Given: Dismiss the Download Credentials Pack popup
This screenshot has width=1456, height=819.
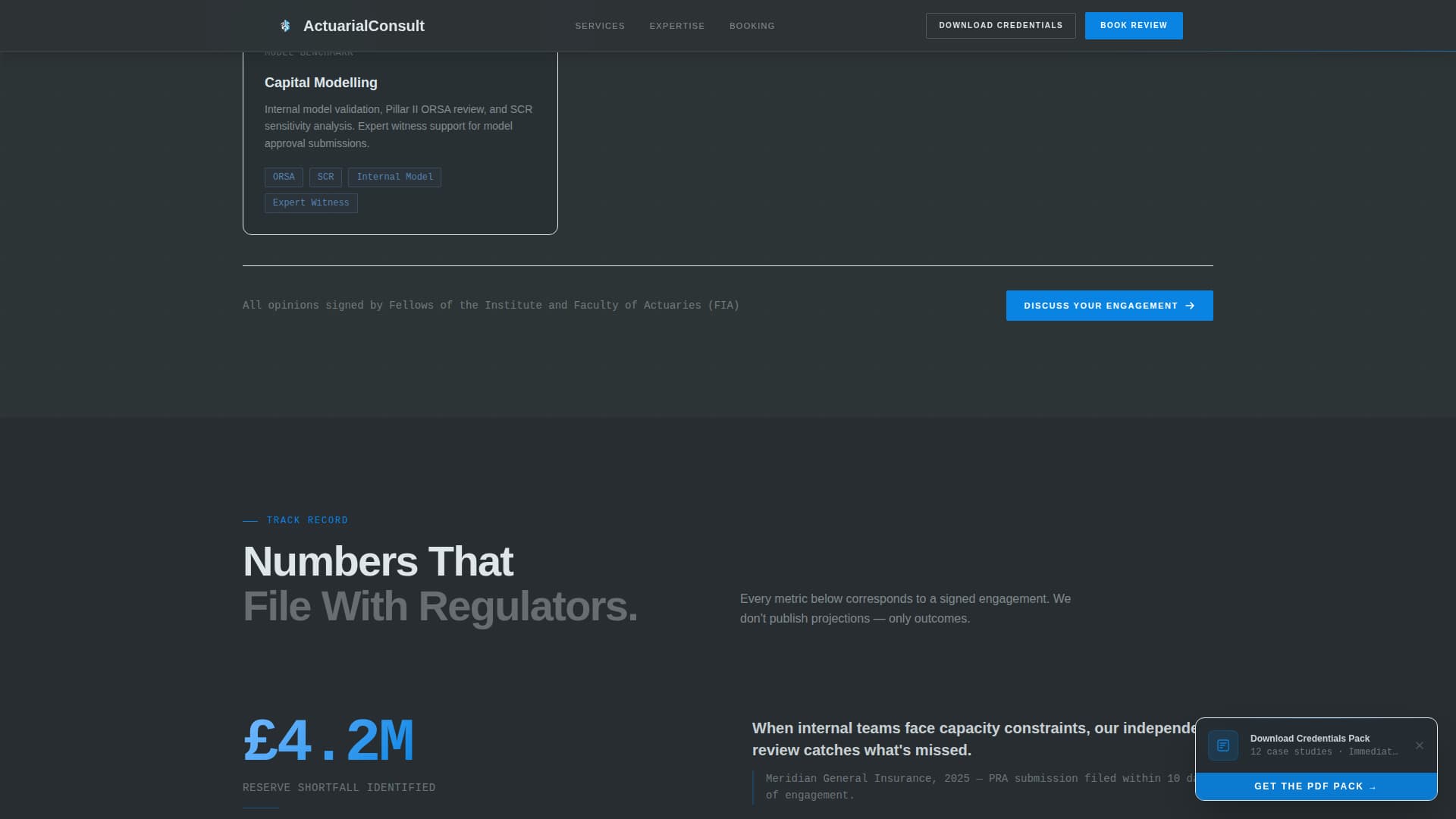Looking at the screenshot, I should coord(1420,745).
